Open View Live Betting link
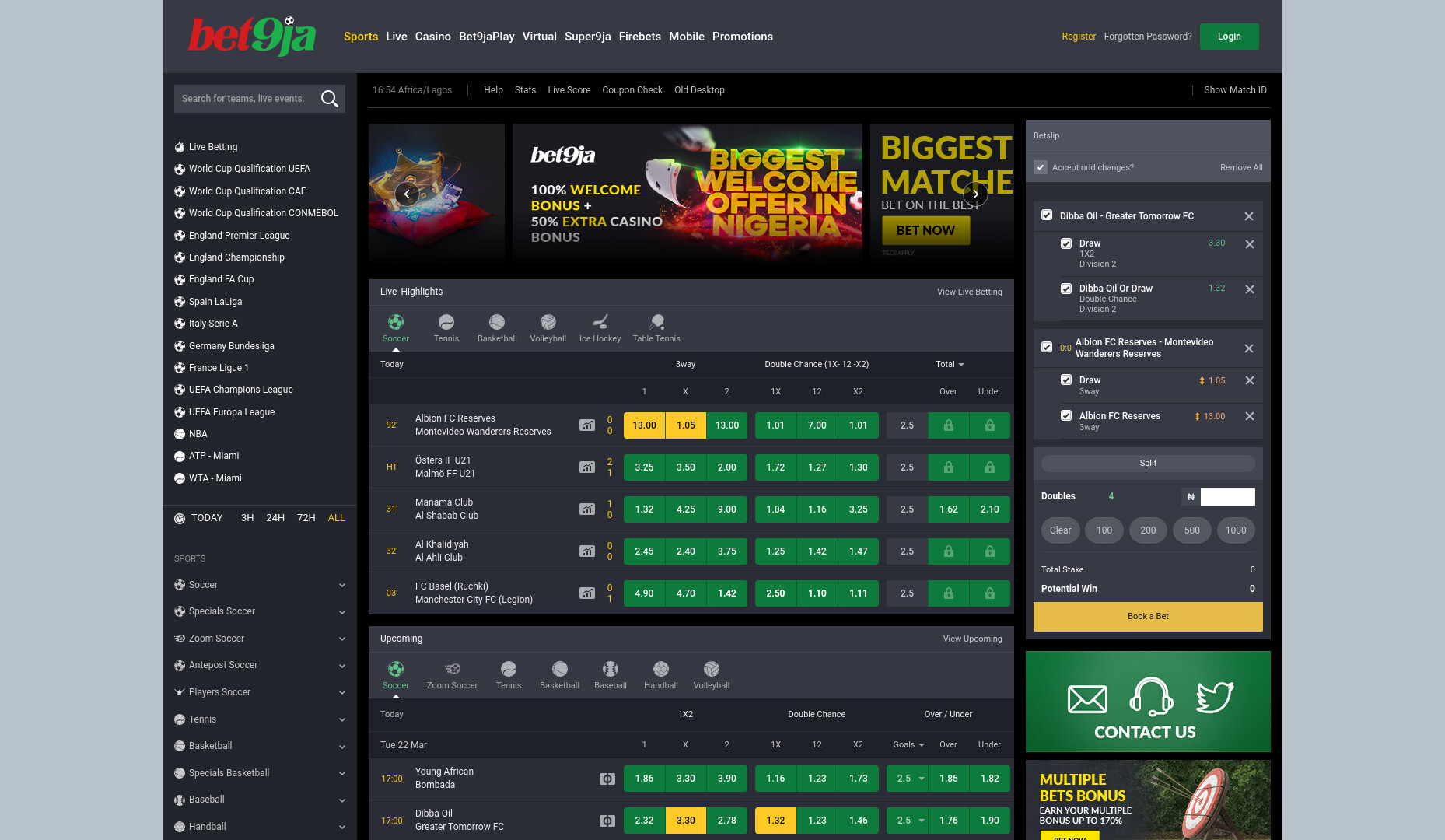 tap(970, 292)
